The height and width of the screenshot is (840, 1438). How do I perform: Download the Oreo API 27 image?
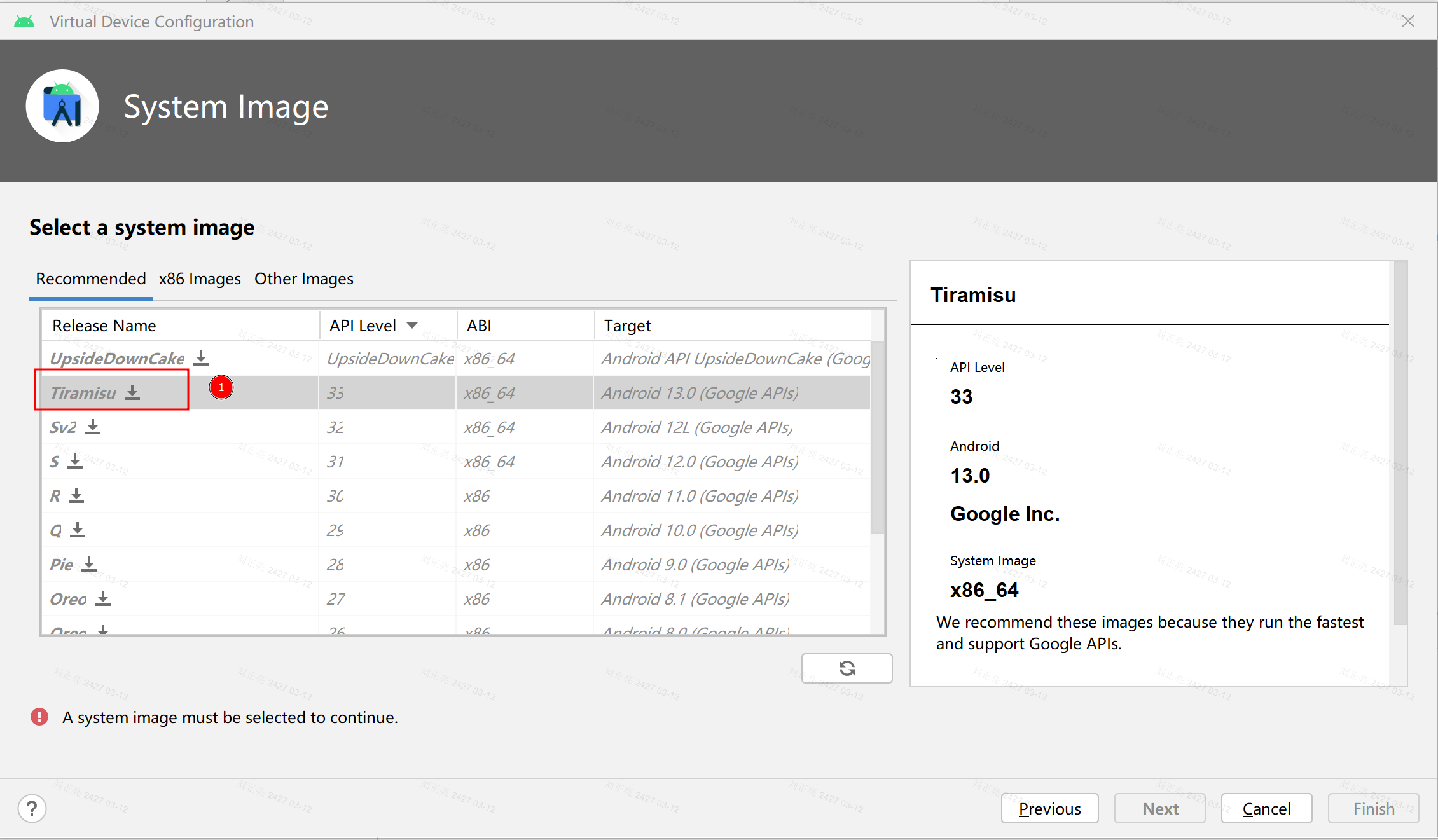tap(103, 598)
